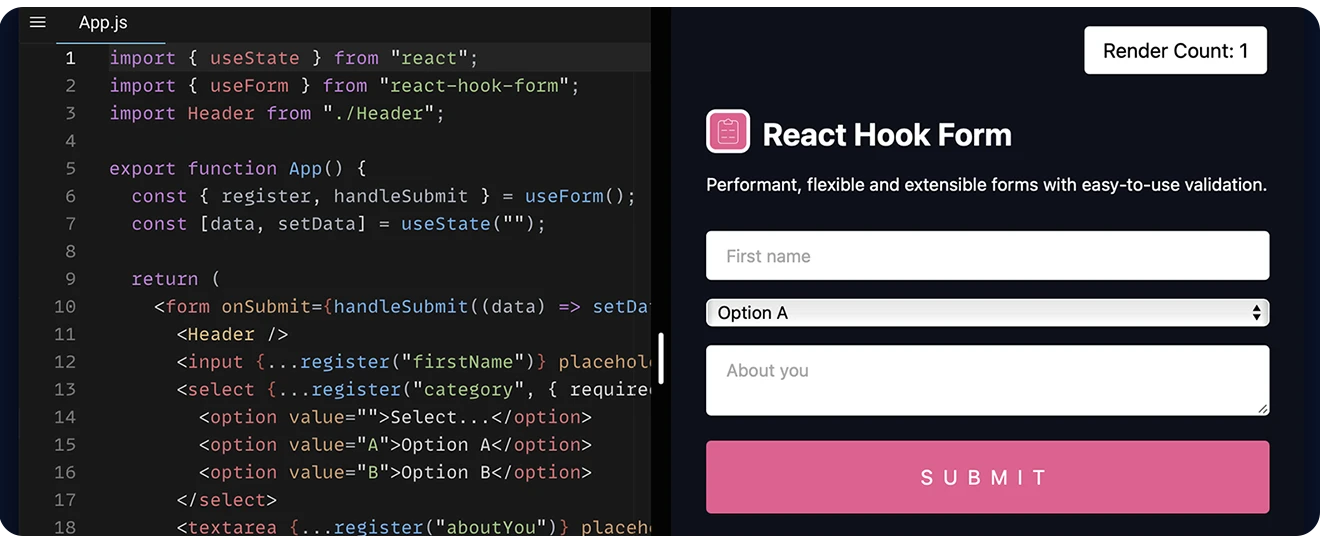Viewport: 1320px width, 538px height.
Task: Click register("firstName") in code
Action: click(x=416, y=362)
